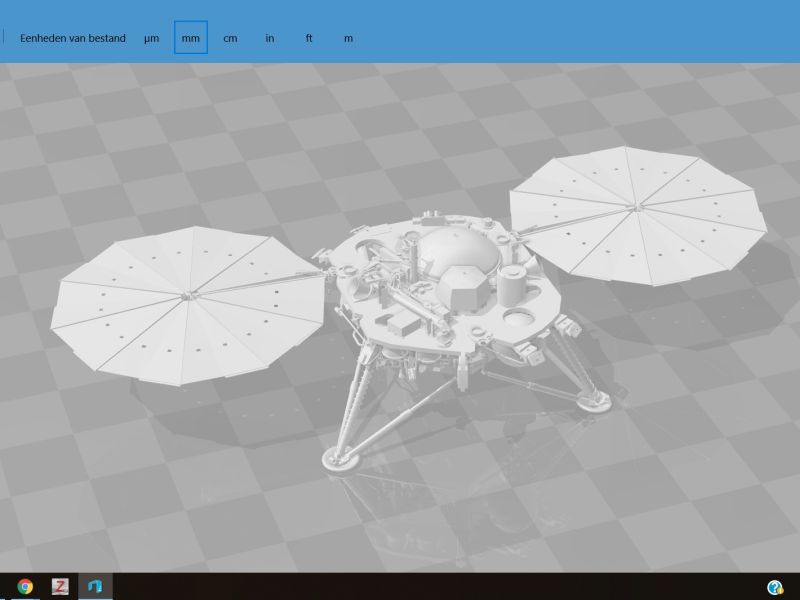Select the mm file unit option
Image resolution: width=800 pixels, height=600 pixels.
point(191,38)
